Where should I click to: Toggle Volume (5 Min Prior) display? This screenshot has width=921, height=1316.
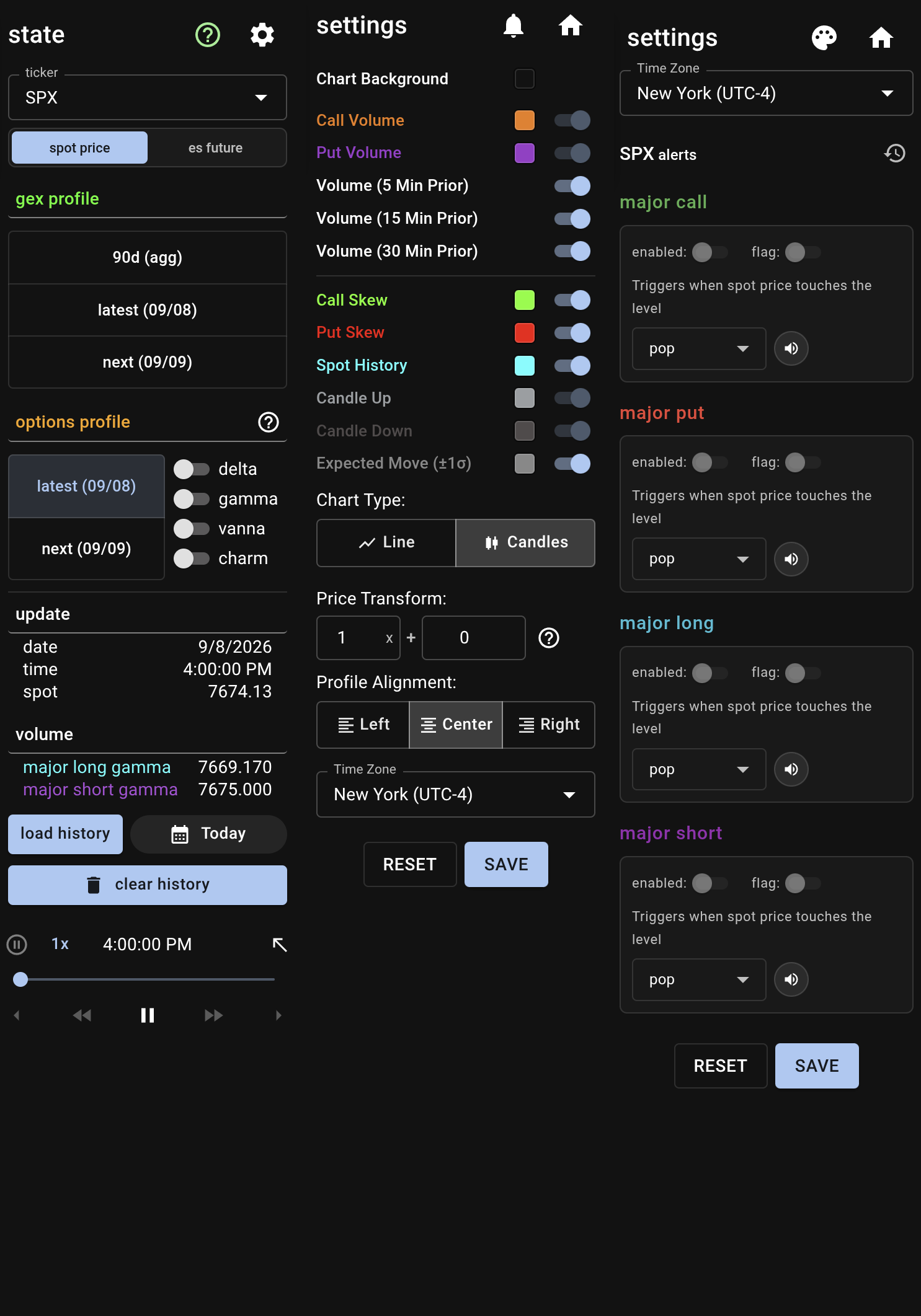[x=572, y=186]
